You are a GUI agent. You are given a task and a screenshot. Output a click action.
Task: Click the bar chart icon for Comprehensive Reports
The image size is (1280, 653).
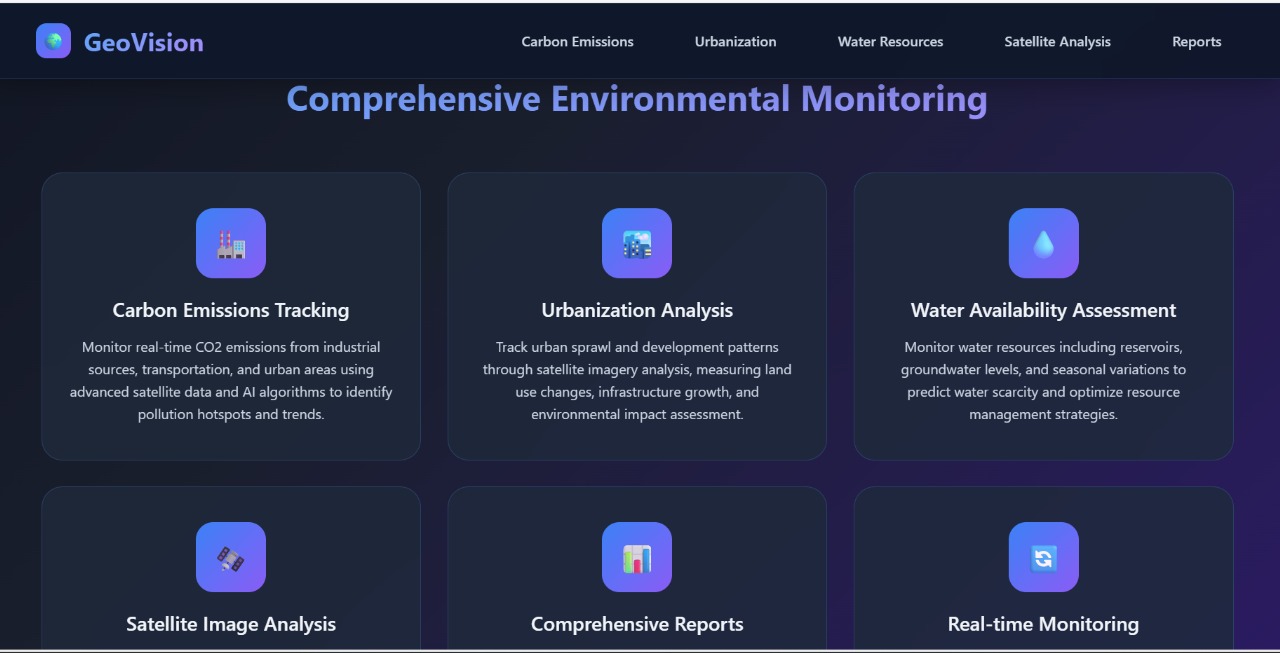[637, 557]
